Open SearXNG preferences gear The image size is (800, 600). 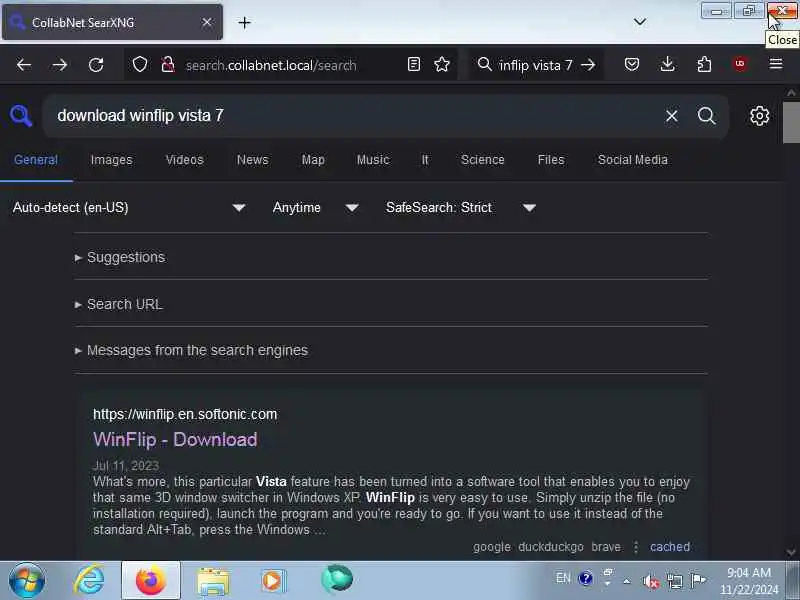(x=759, y=116)
